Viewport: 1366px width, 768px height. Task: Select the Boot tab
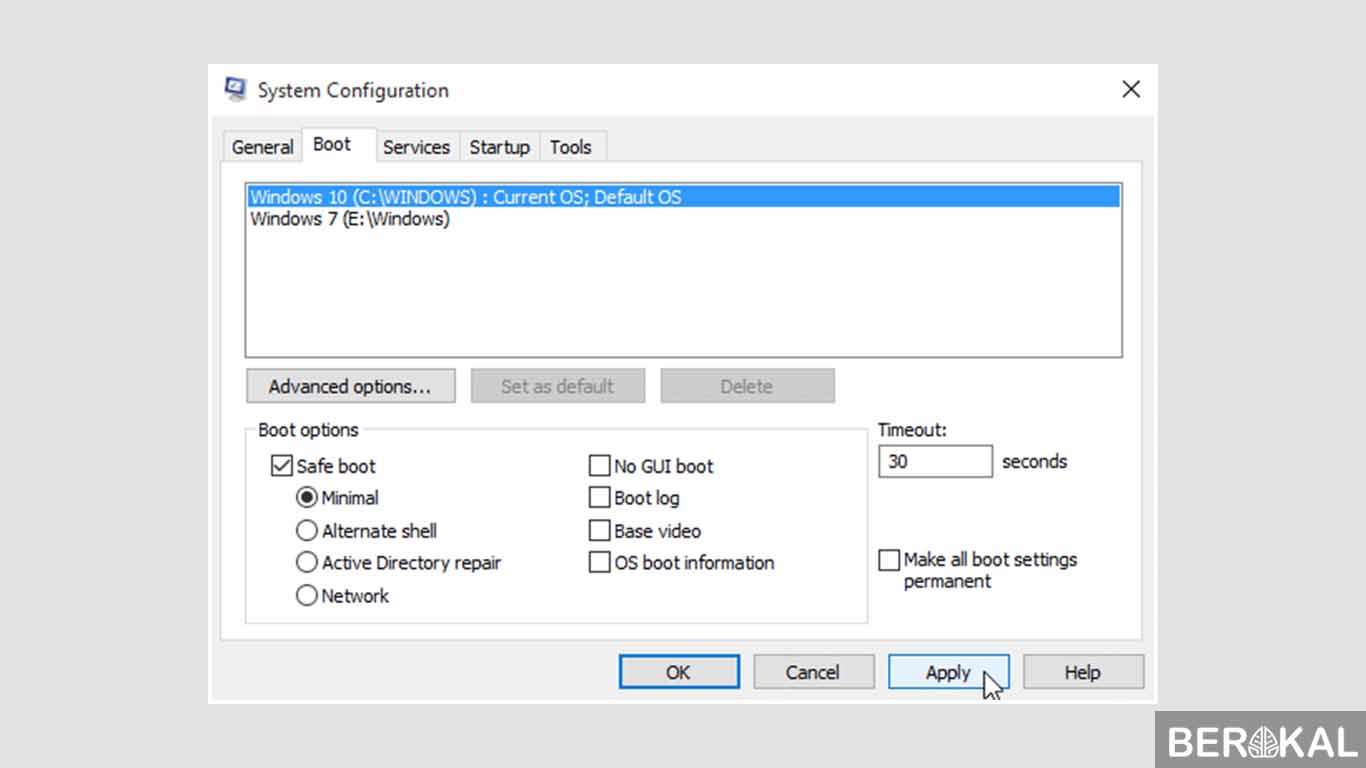(x=332, y=145)
